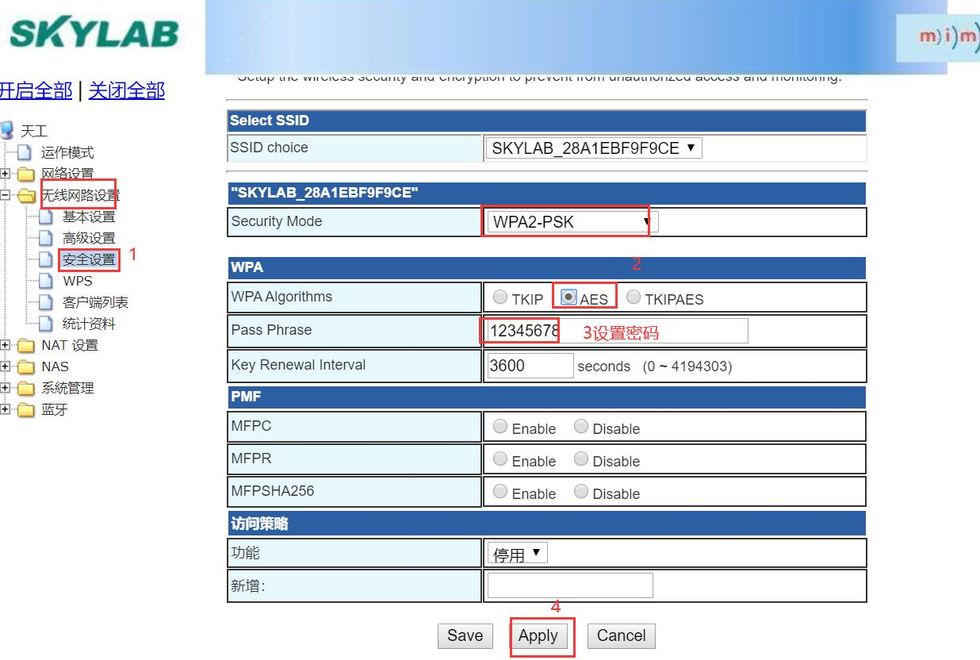Click the SKYLAB logo
Image resolution: width=980 pixels, height=660 pixels.
tap(93, 33)
